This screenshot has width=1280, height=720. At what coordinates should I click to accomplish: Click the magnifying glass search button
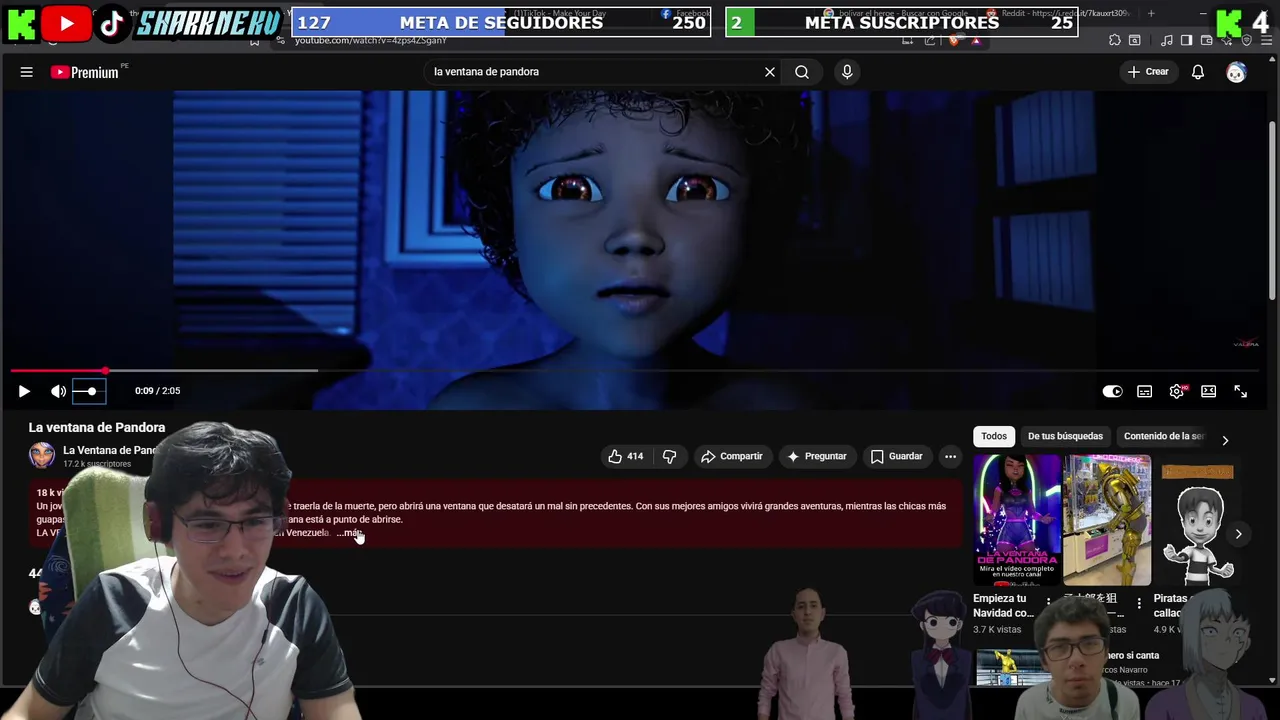[802, 72]
